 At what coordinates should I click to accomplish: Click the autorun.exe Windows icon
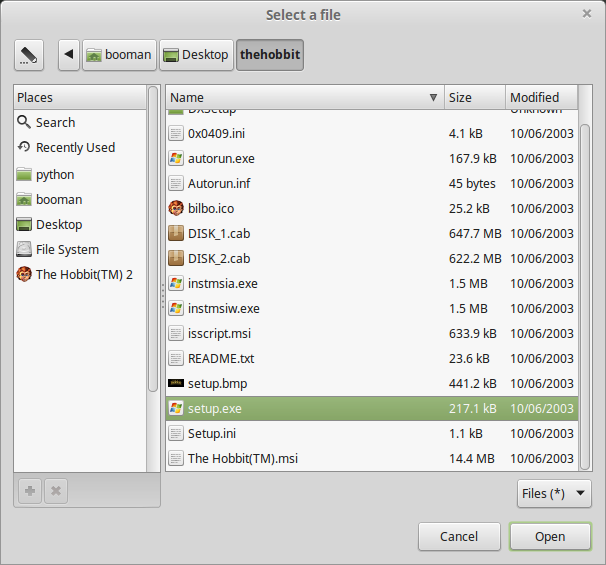[176, 158]
